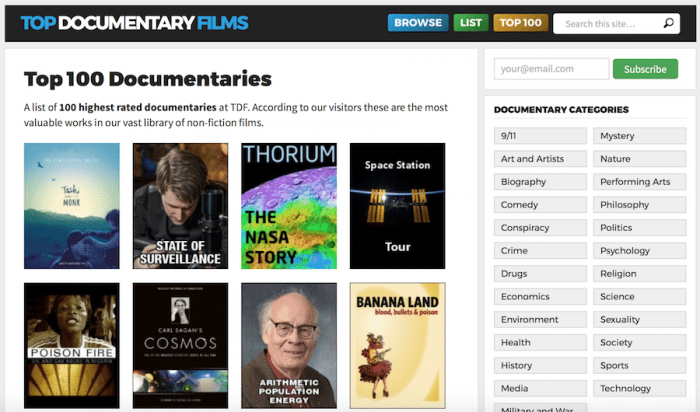
Task: Select the Sports category
Action: coord(639,366)
